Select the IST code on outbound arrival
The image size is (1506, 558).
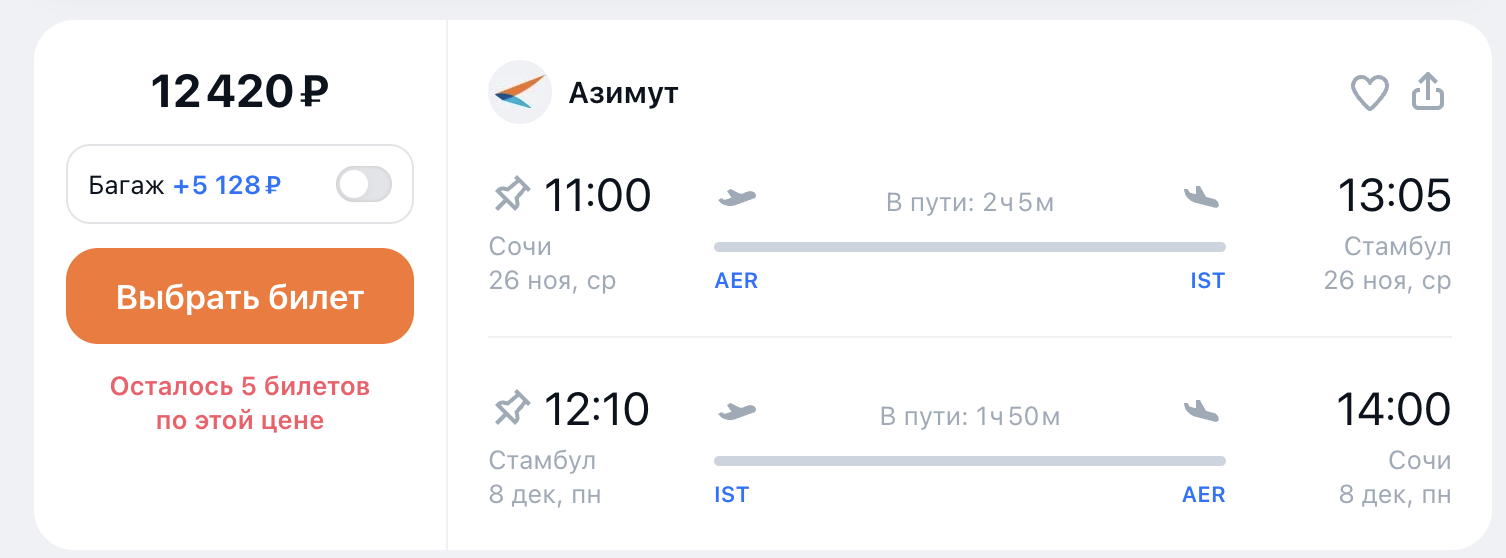pos(1207,281)
